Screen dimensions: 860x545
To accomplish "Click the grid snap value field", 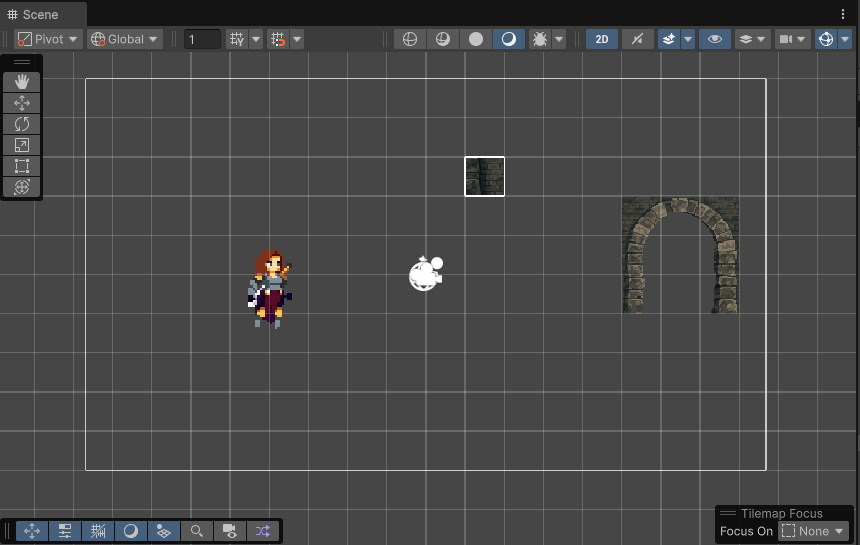I will [202, 39].
